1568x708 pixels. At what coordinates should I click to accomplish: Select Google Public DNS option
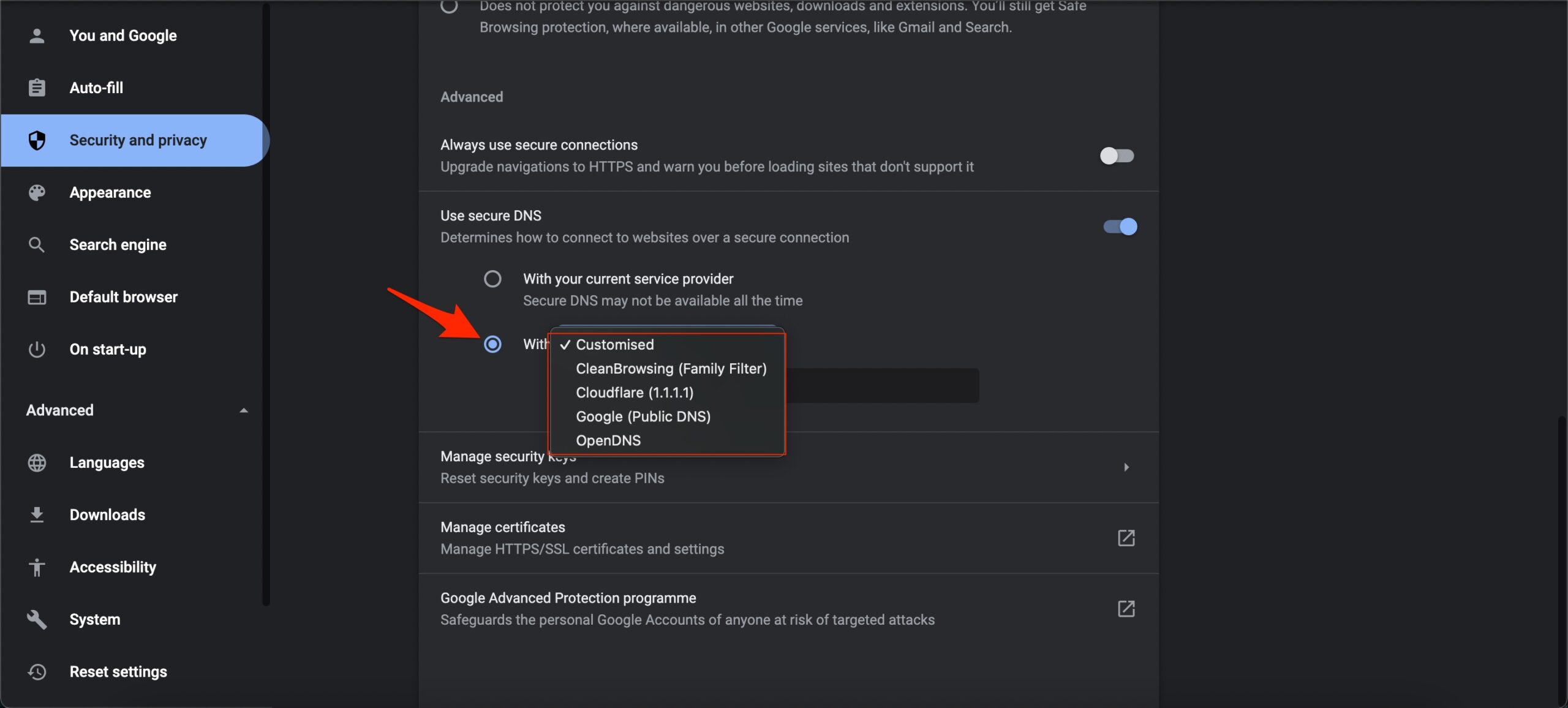[643, 416]
